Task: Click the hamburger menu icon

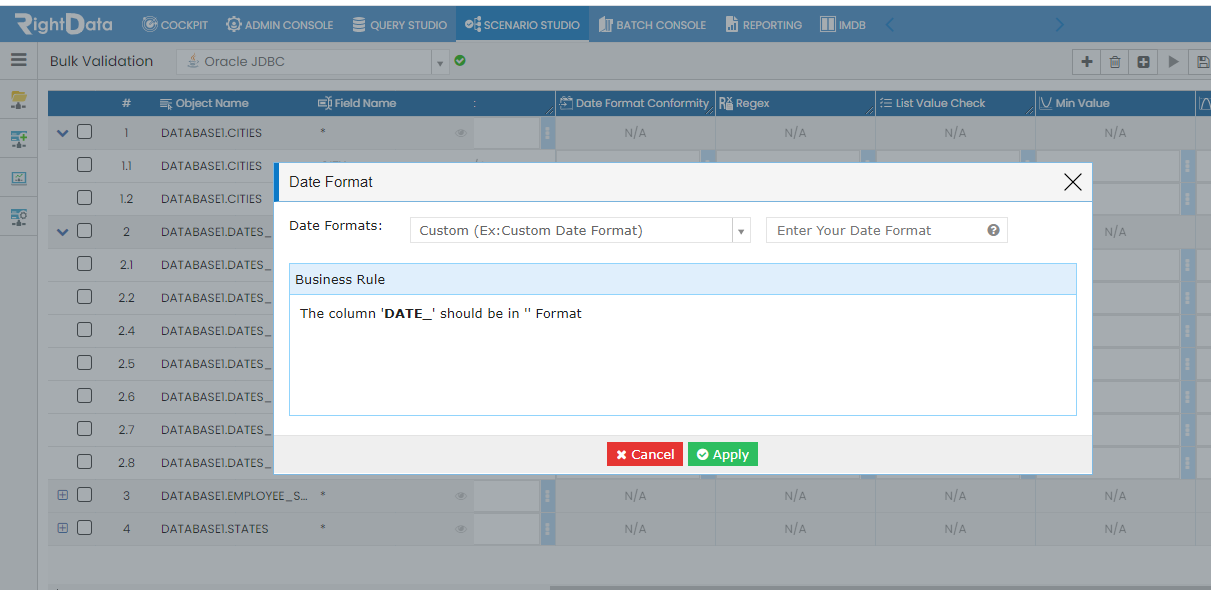Action: (x=18, y=60)
